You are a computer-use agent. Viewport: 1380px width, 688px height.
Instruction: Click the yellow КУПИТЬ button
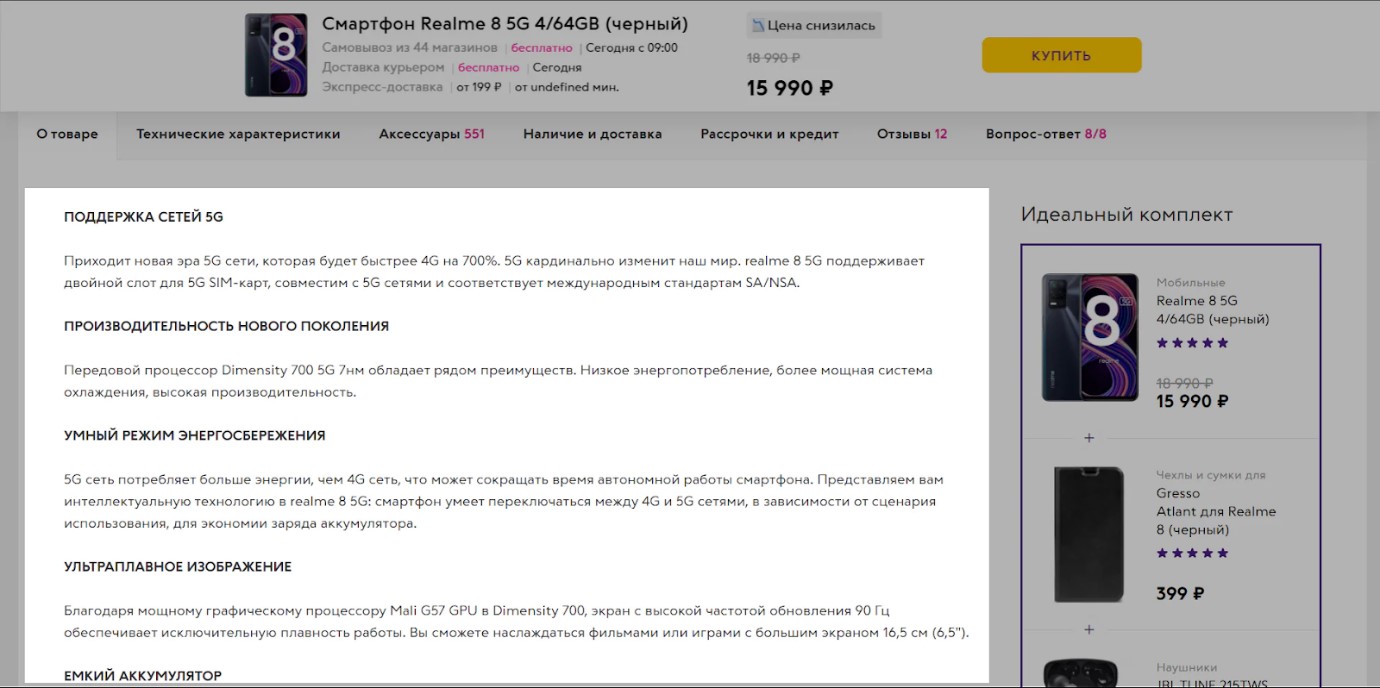tap(1061, 55)
